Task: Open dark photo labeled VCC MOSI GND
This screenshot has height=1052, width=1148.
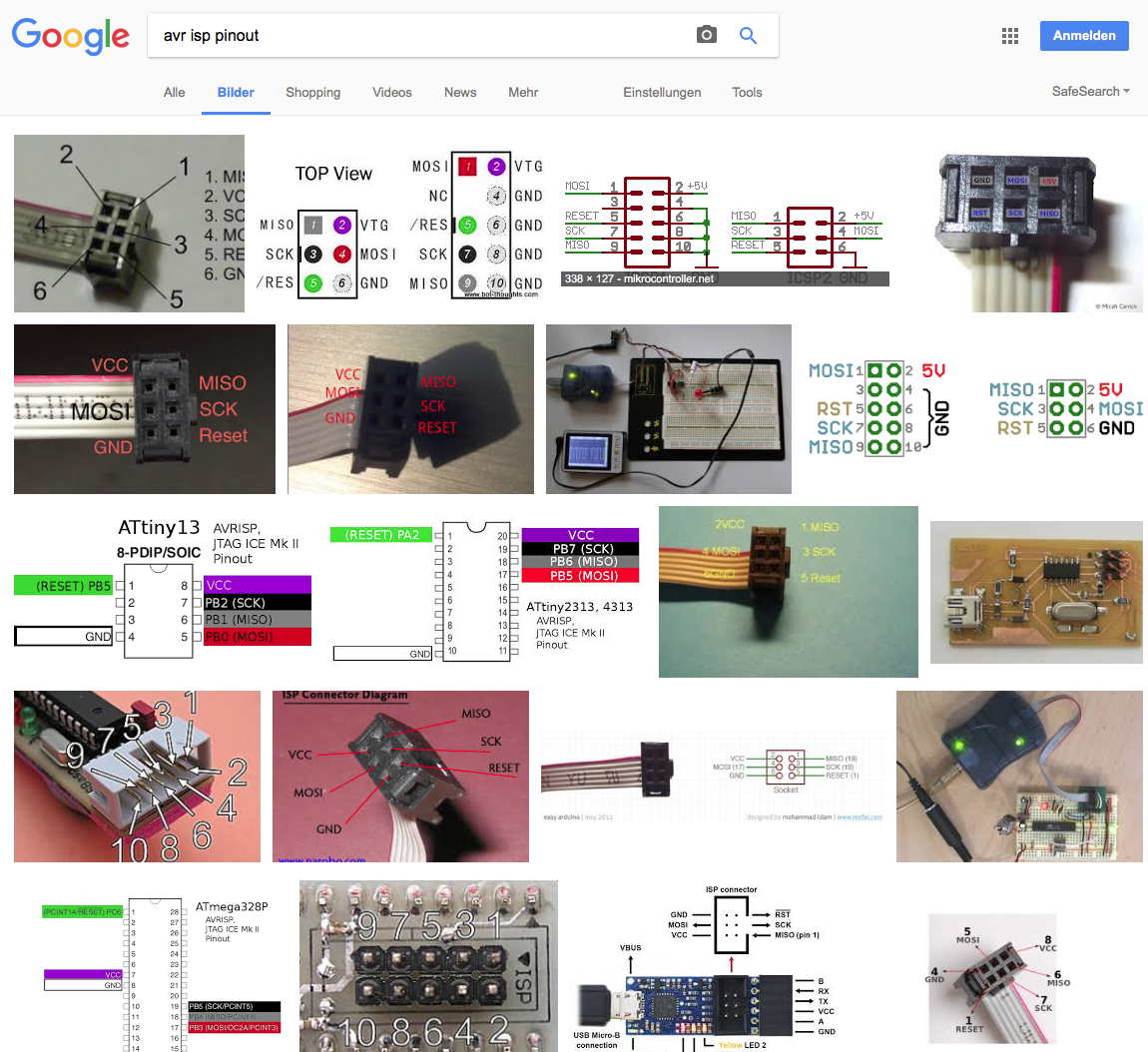Action: pyautogui.click(x=144, y=409)
